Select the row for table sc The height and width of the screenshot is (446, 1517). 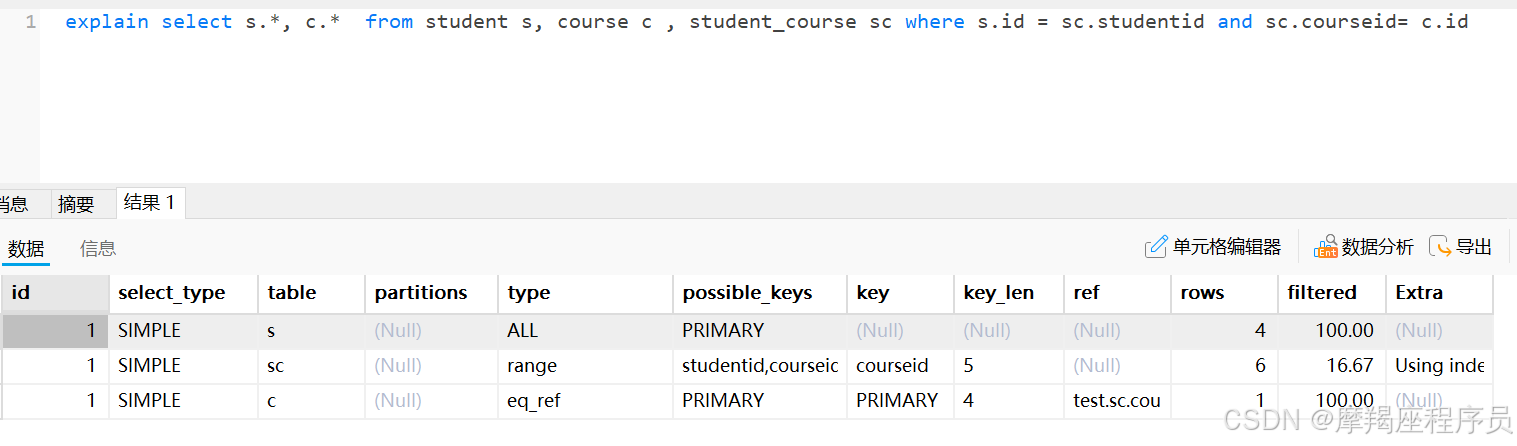[276, 366]
